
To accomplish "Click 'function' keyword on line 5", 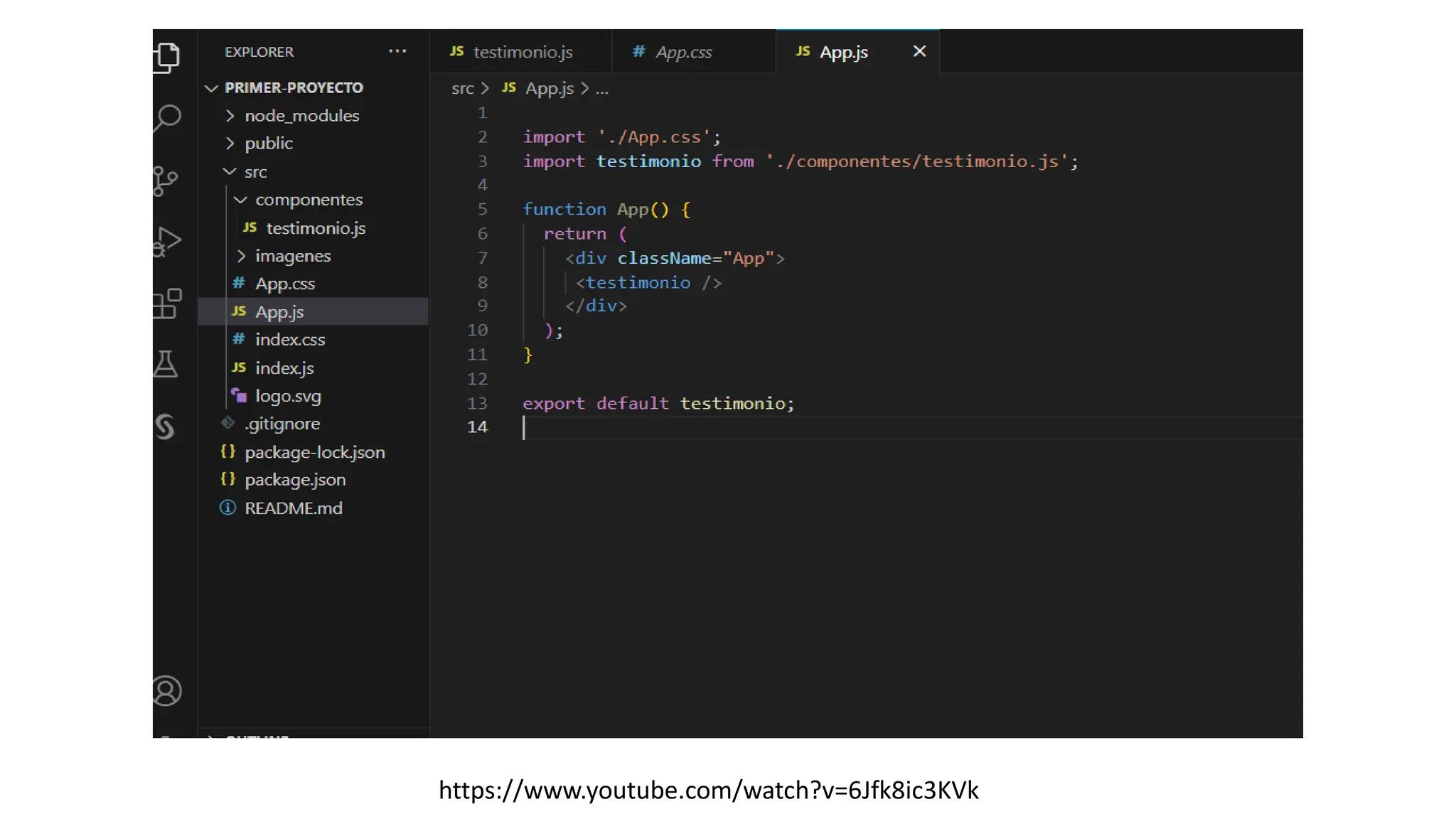I will [x=564, y=209].
